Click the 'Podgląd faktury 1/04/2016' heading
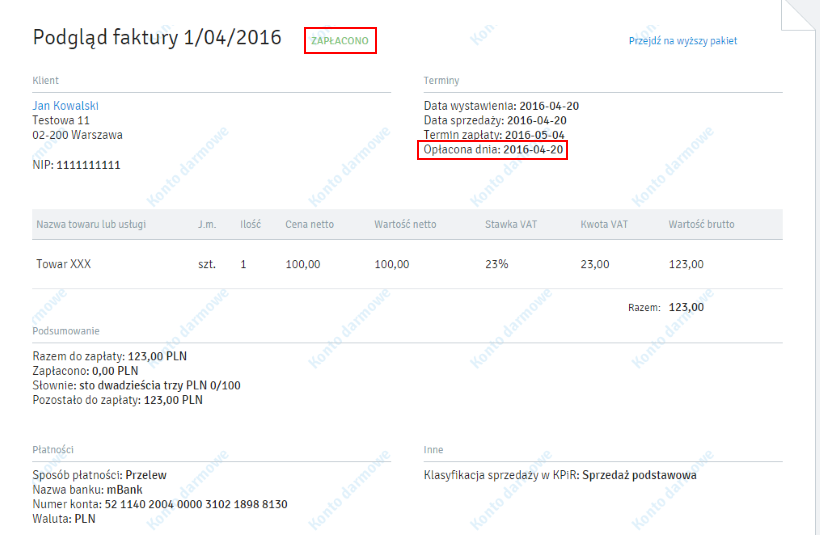The image size is (820, 535). click(x=157, y=38)
